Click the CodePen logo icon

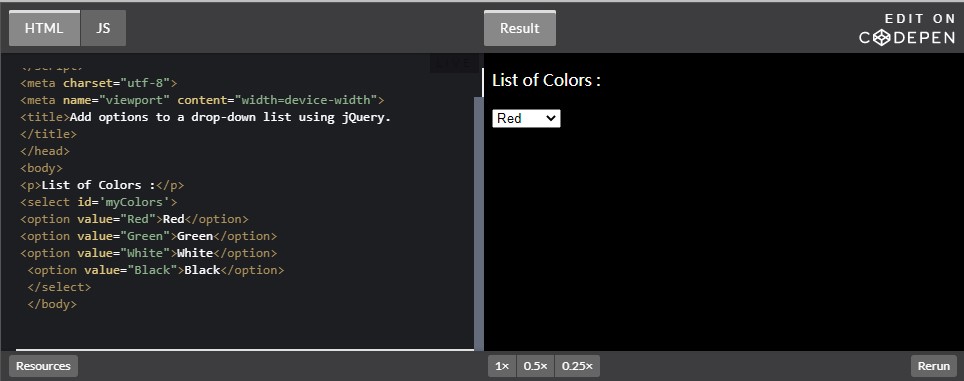pyautogui.click(x=882, y=38)
